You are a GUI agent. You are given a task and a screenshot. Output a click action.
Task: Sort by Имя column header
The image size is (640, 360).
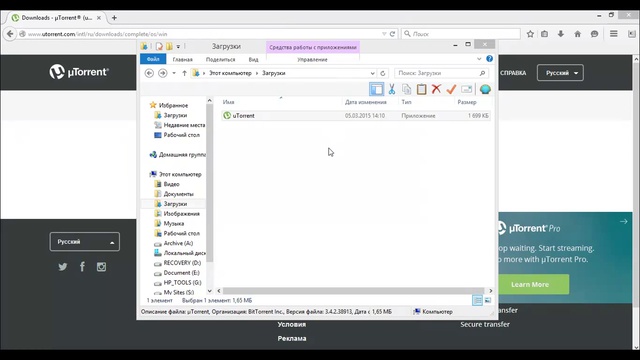[x=229, y=102]
